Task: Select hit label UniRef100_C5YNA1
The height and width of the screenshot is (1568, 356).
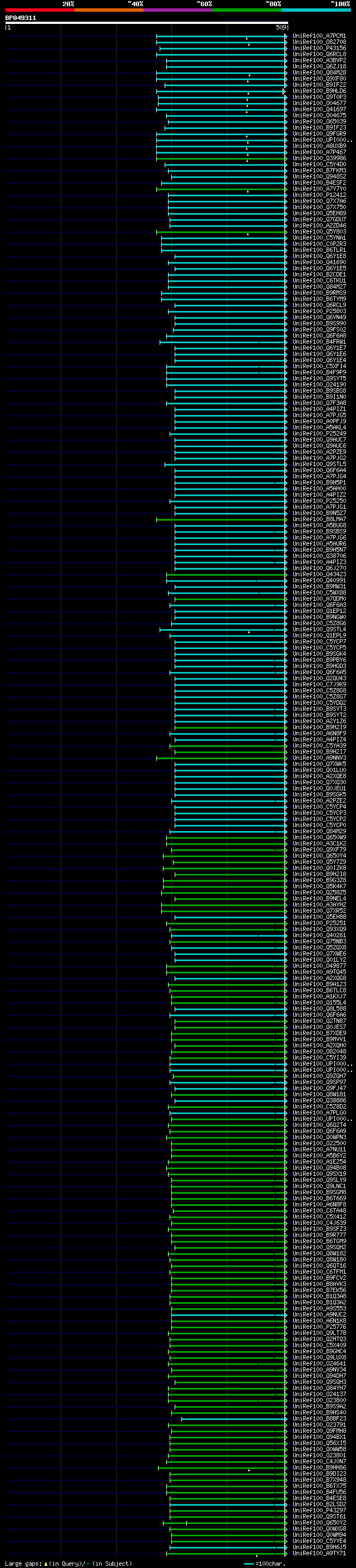Action: (319, 238)
